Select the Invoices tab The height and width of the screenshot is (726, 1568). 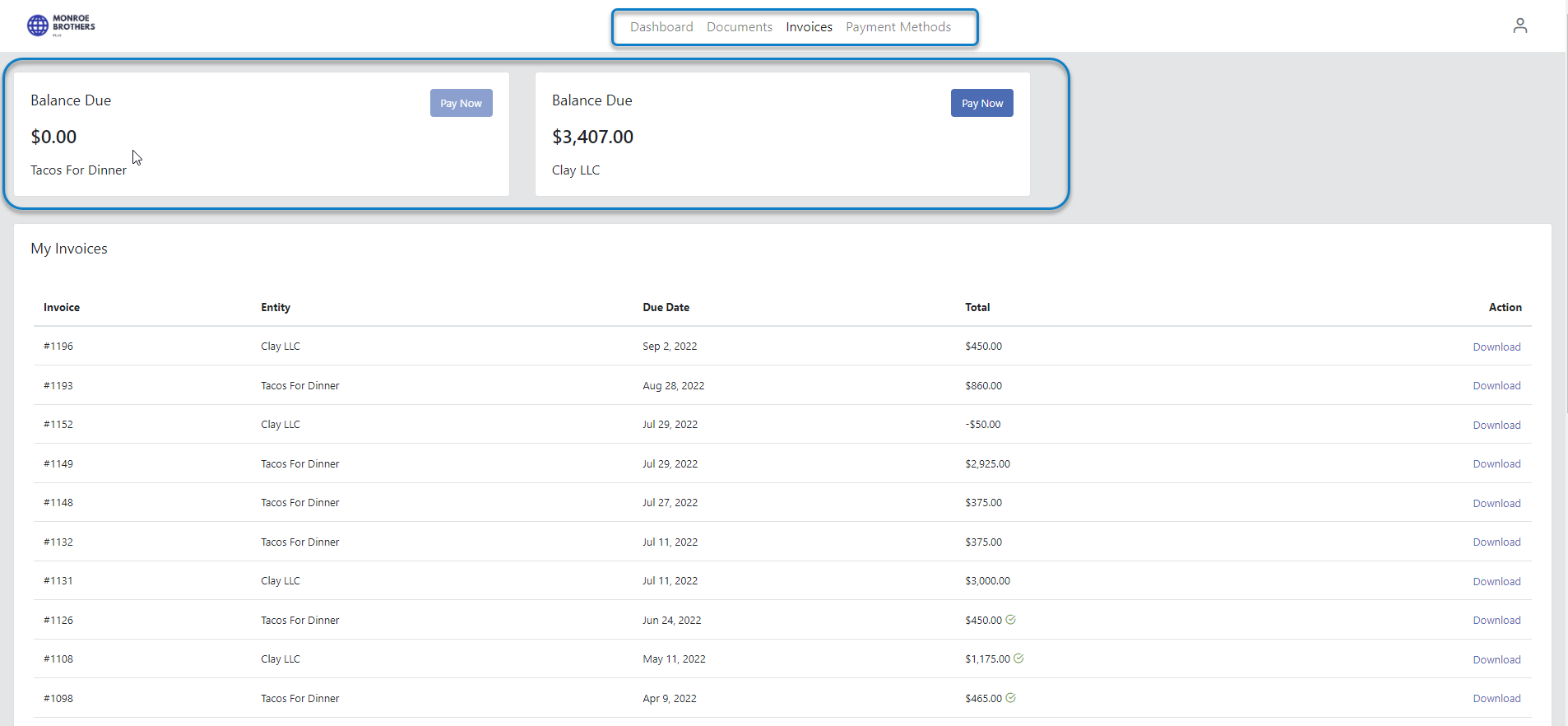(809, 27)
